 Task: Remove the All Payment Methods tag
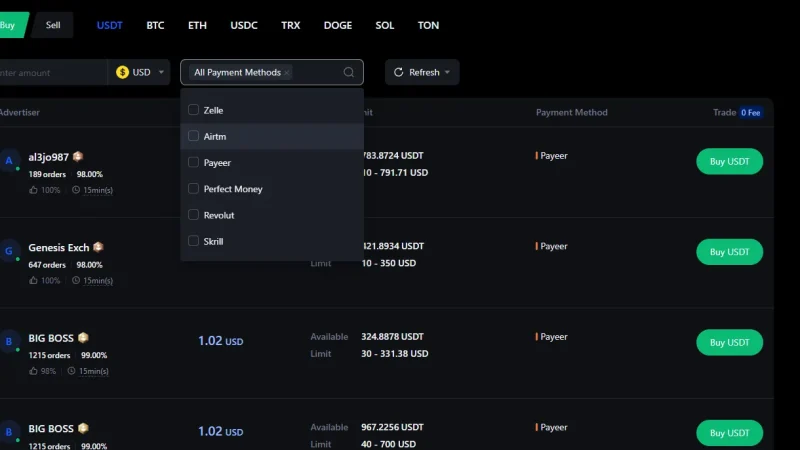pos(287,72)
